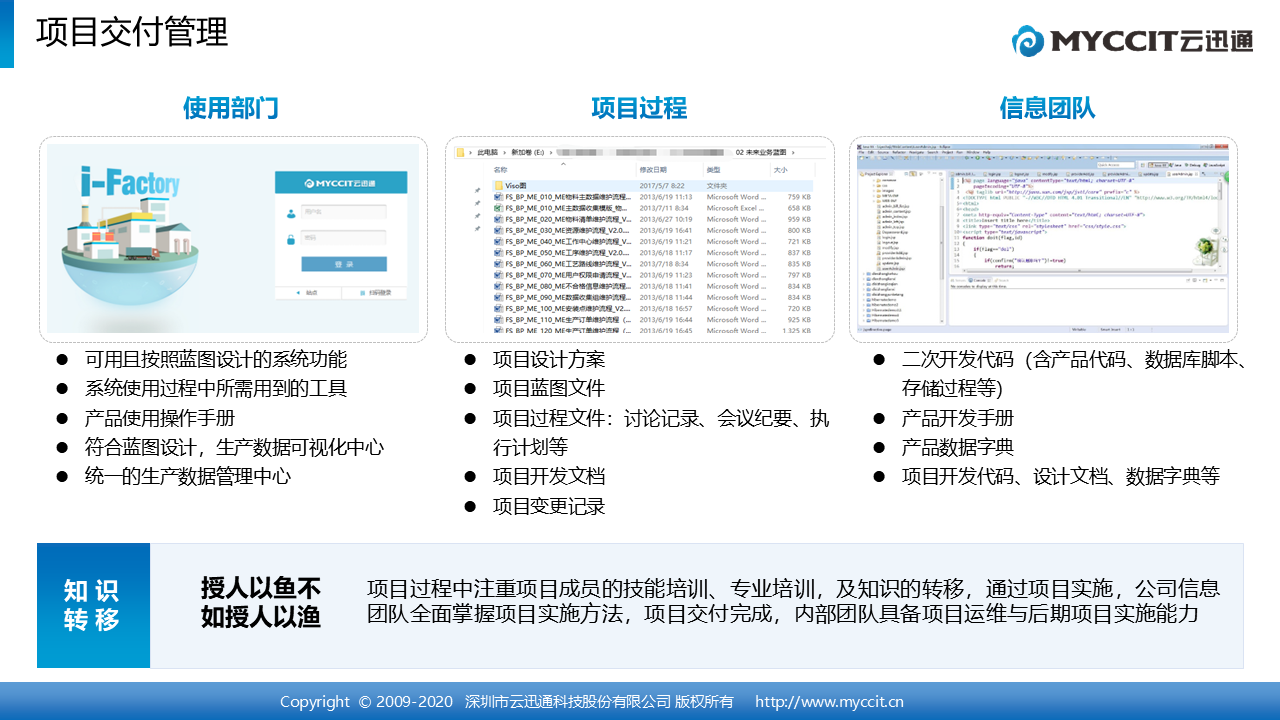Click the Excel icon of FS_BP_ME_010_ME主数据收集模板

click(498, 208)
